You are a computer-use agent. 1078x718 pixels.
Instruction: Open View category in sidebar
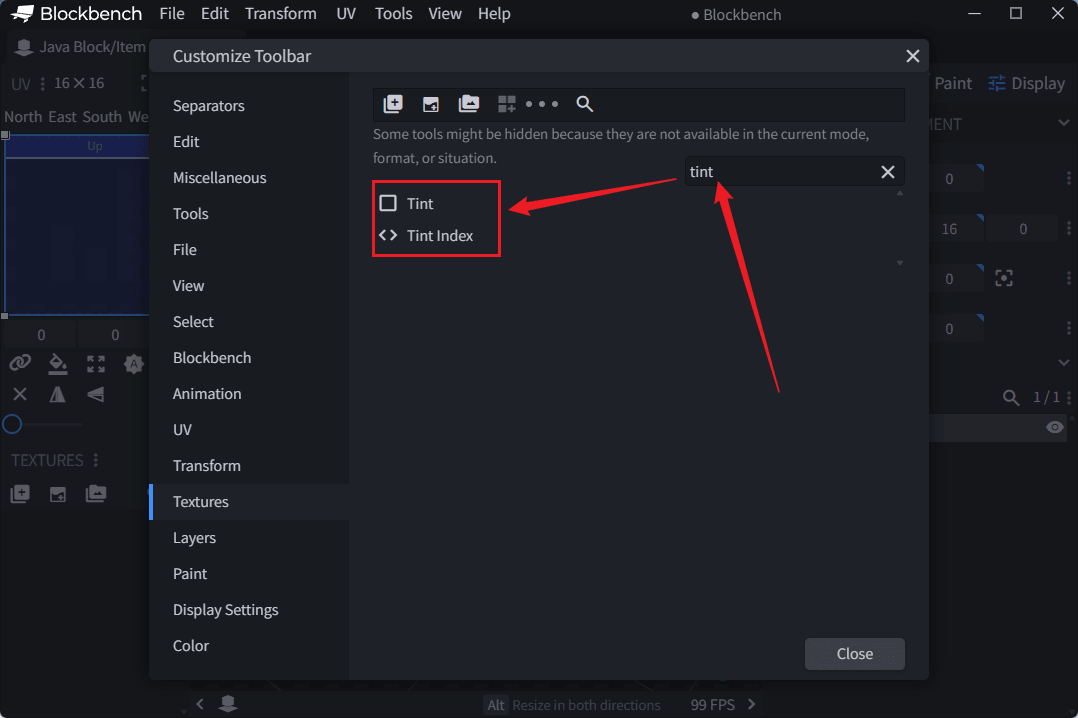click(250, 285)
